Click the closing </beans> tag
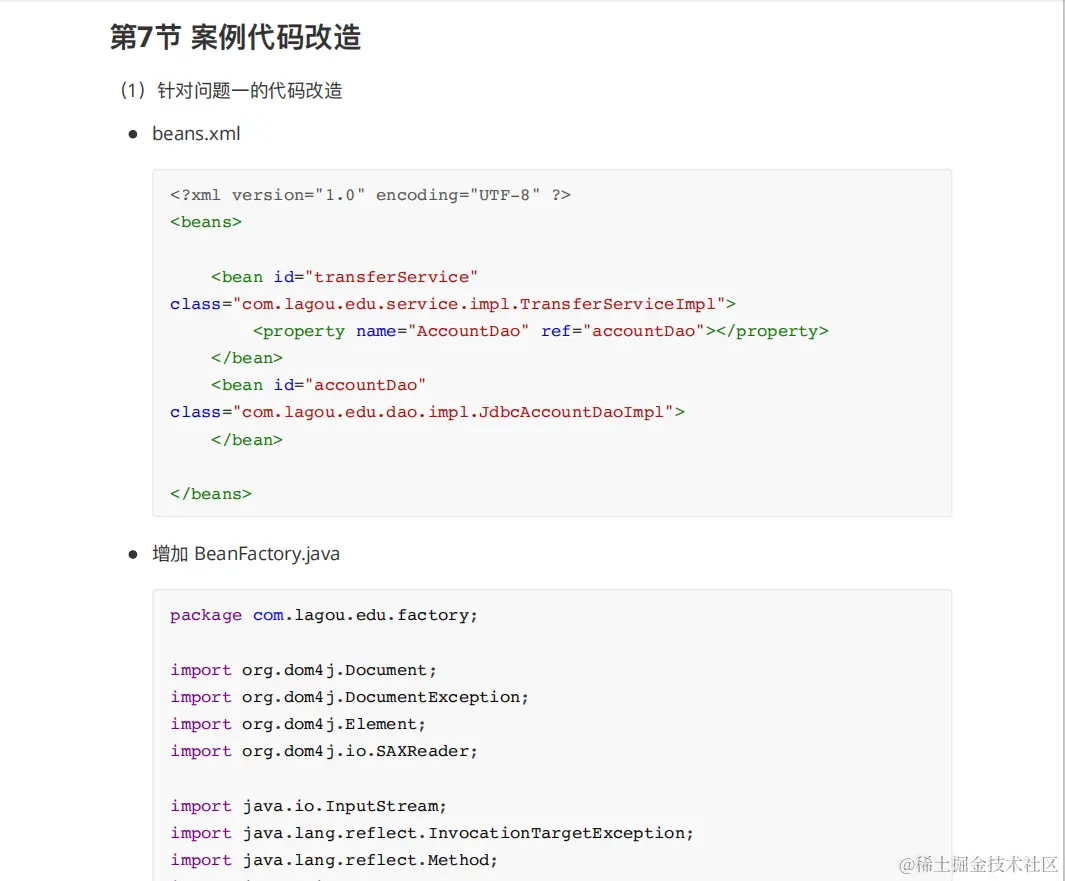1065x881 pixels. (211, 493)
